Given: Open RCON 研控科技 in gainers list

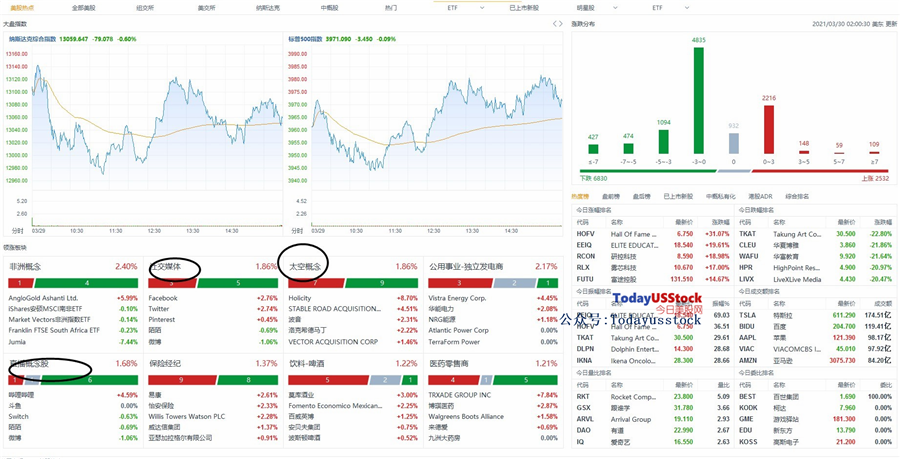Looking at the screenshot, I should pos(653,256).
